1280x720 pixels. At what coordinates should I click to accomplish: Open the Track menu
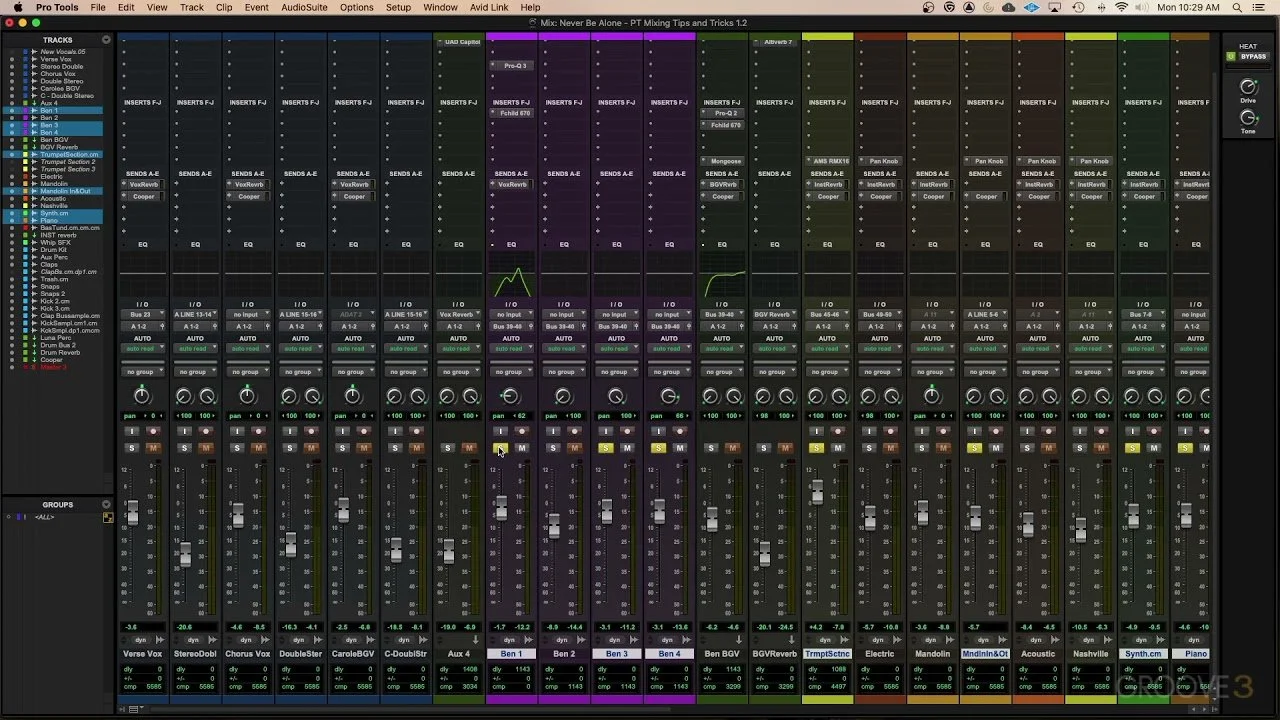click(192, 7)
